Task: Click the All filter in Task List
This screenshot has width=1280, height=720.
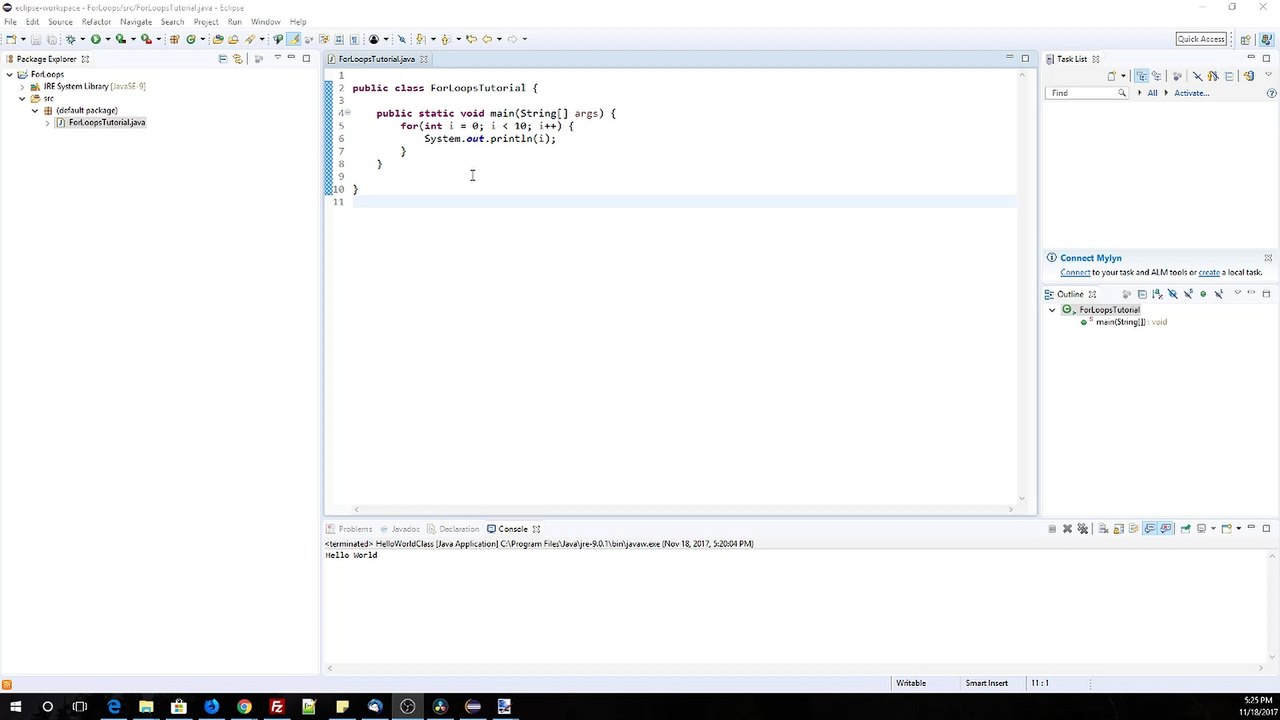Action: [1152, 93]
